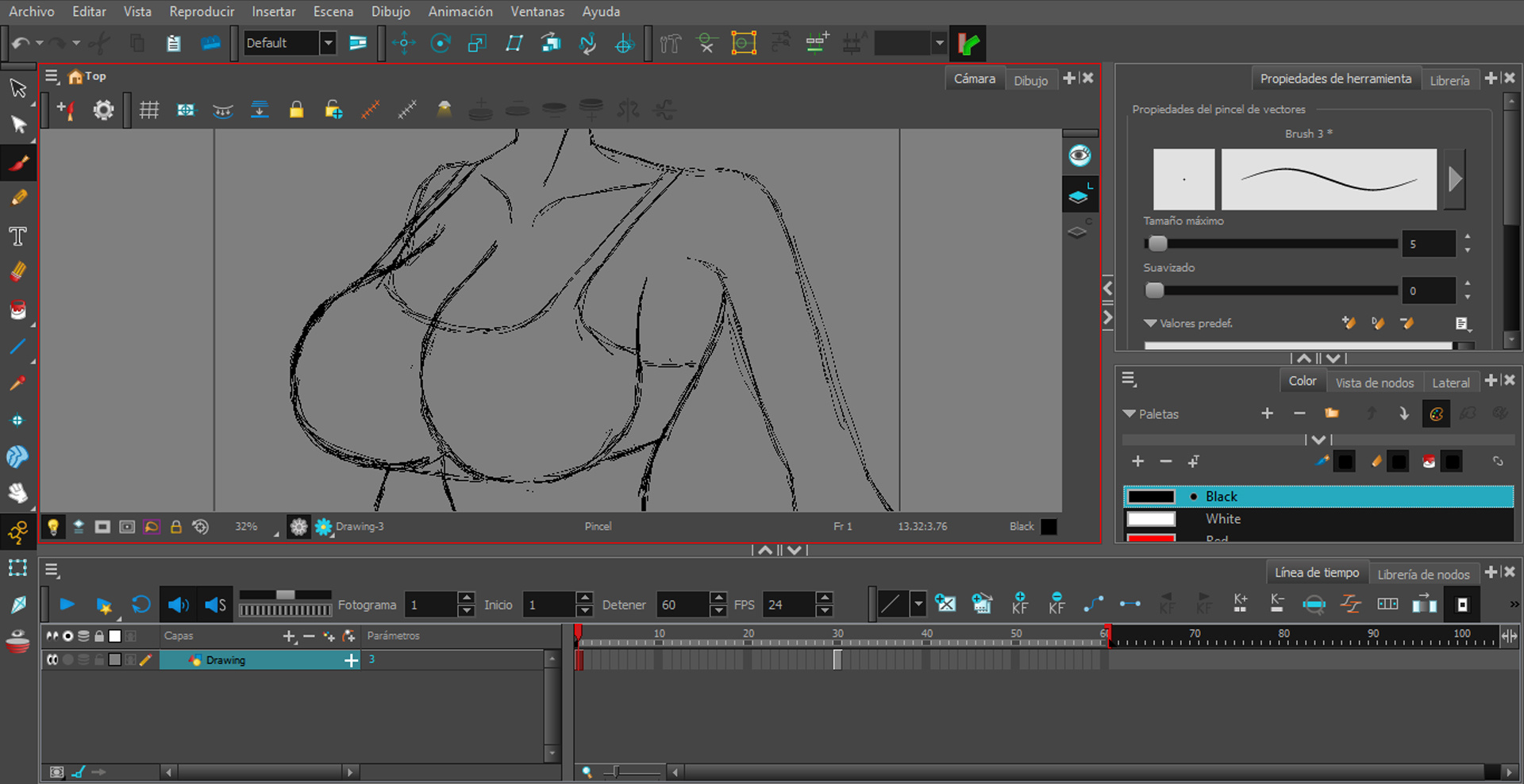This screenshot has width=1524, height=784.
Task: Switch to the Vista de nodos tab
Action: click(1374, 382)
